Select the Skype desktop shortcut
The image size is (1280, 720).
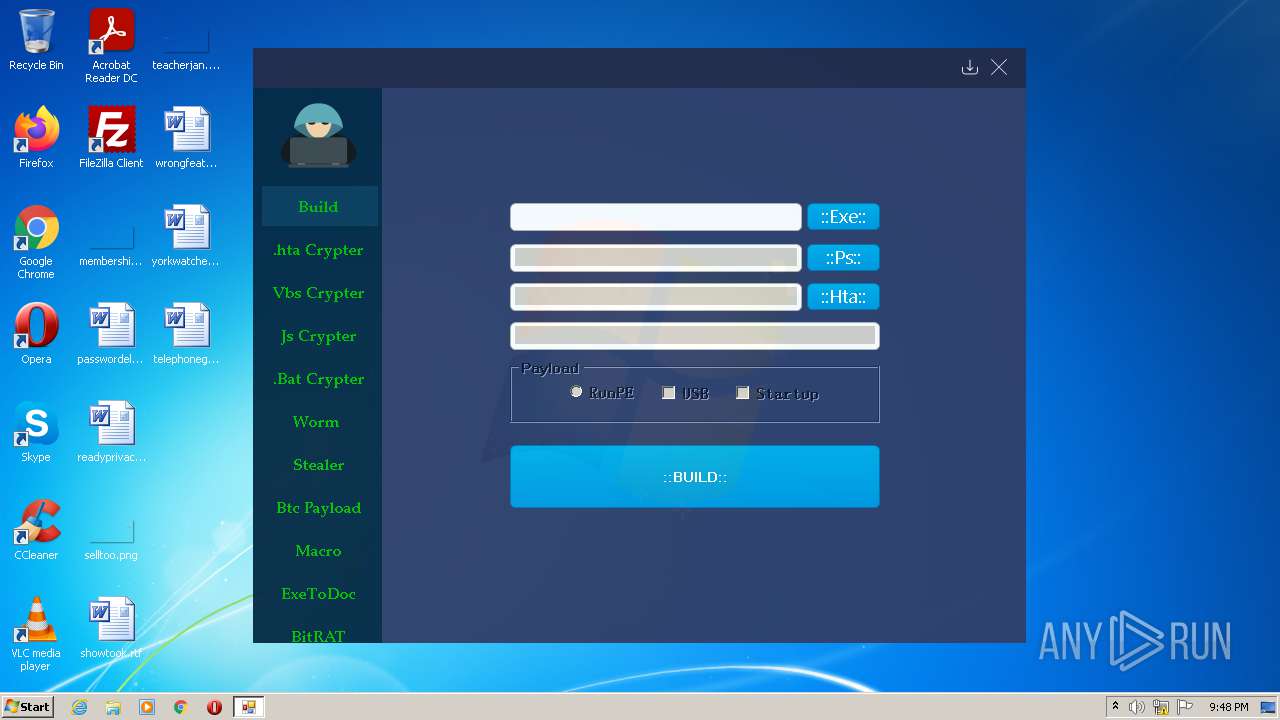coord(36,432)
